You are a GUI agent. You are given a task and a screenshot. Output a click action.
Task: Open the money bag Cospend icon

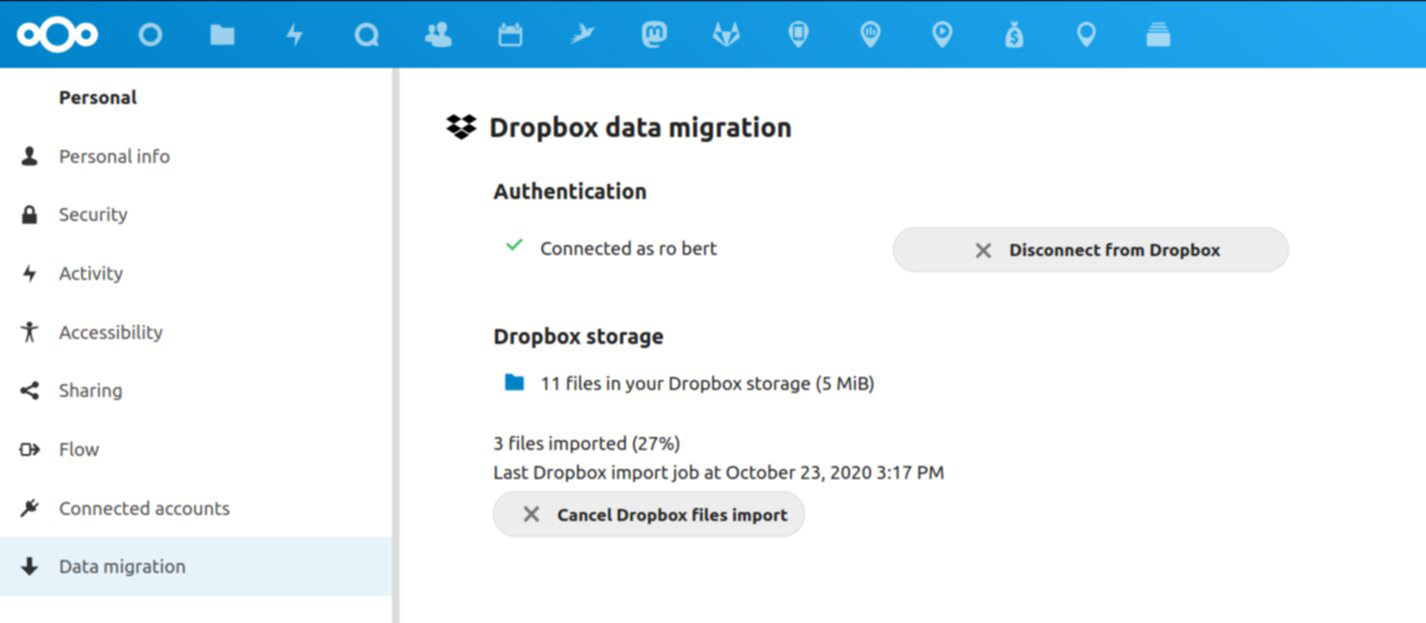[1014, 35]
